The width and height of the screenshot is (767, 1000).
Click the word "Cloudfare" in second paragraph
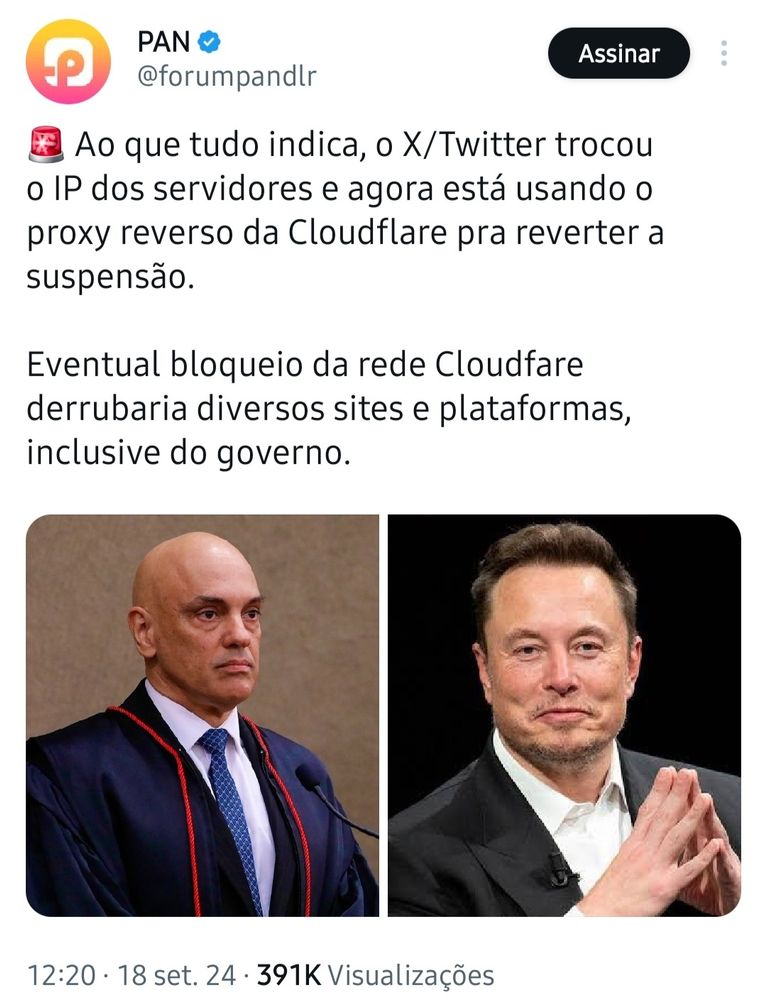tap(509, 365)
